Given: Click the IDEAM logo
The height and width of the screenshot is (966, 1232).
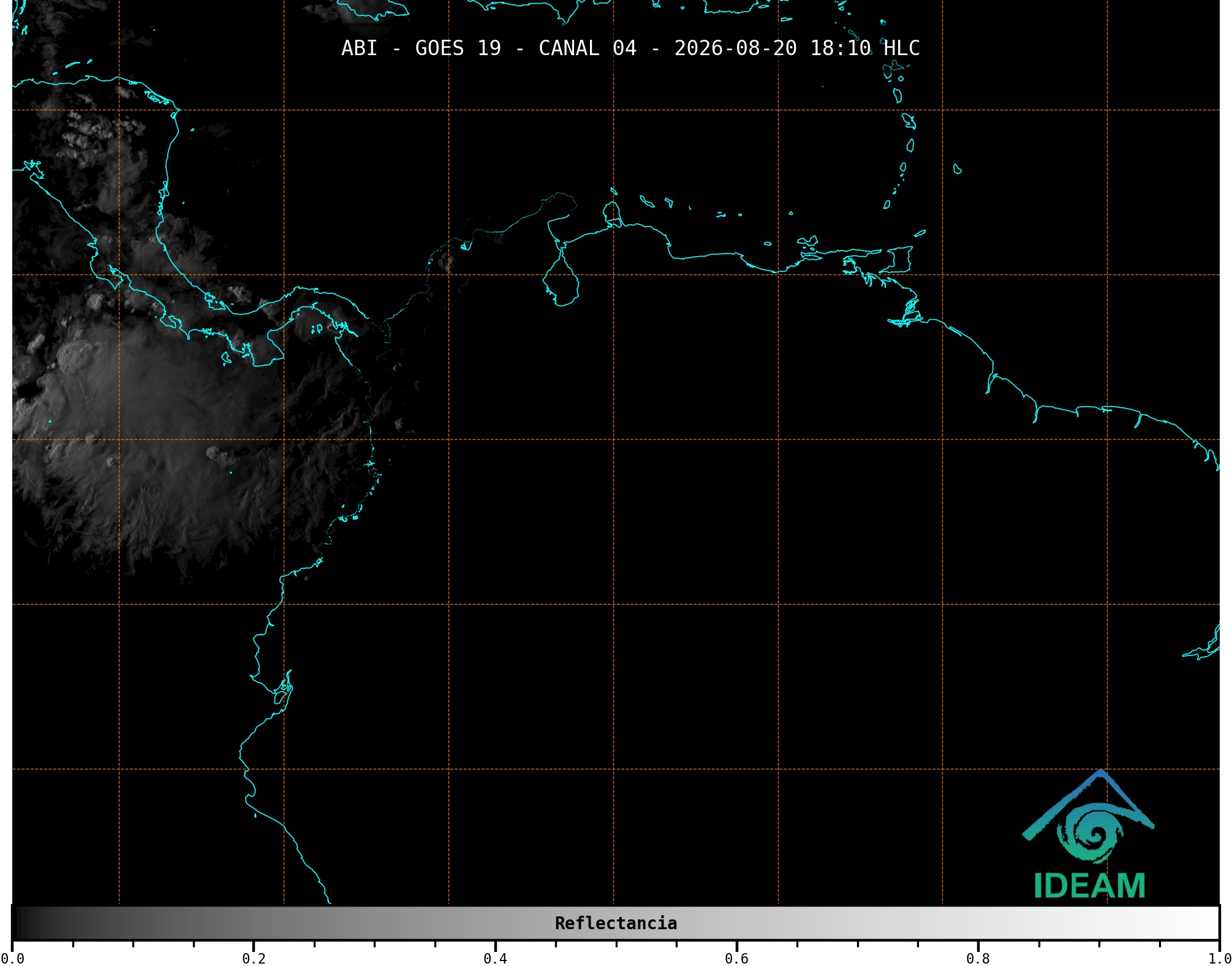Looking at the screenshot, I should pos(1089,834).
